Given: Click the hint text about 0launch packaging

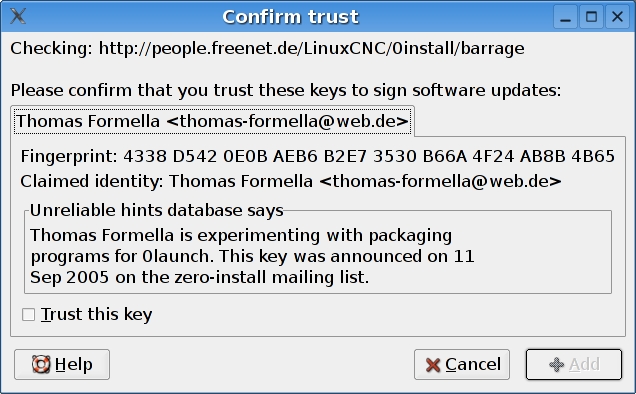Looking at the screenshot, I should click(x=252, y=256).
